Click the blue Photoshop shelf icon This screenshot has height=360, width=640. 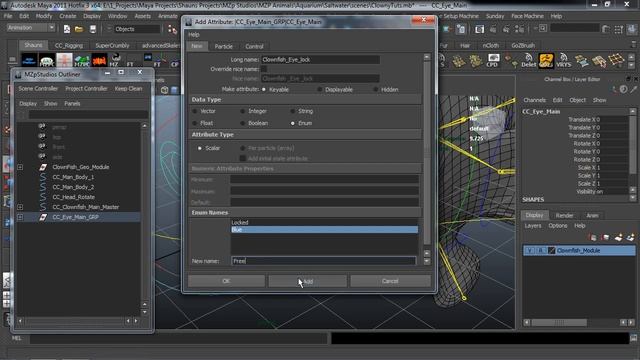click(29, 60)
